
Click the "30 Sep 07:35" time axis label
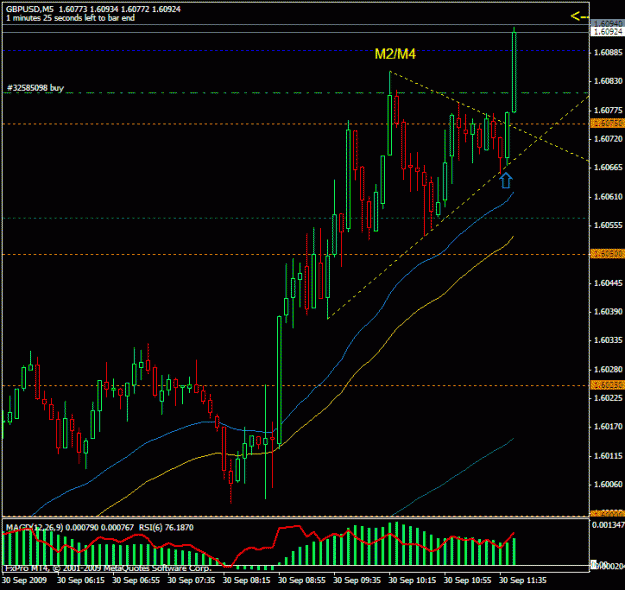click(x=191, y=580)
